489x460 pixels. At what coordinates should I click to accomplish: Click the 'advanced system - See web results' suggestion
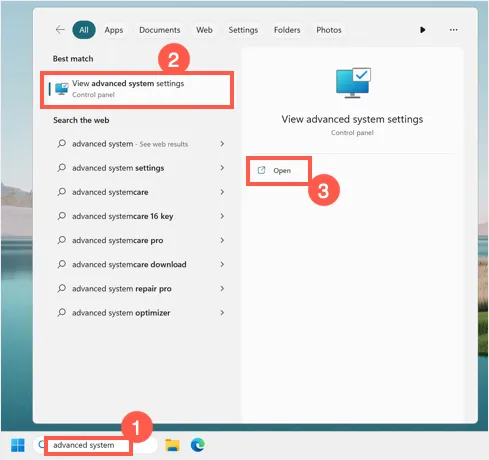click(140, 144)
